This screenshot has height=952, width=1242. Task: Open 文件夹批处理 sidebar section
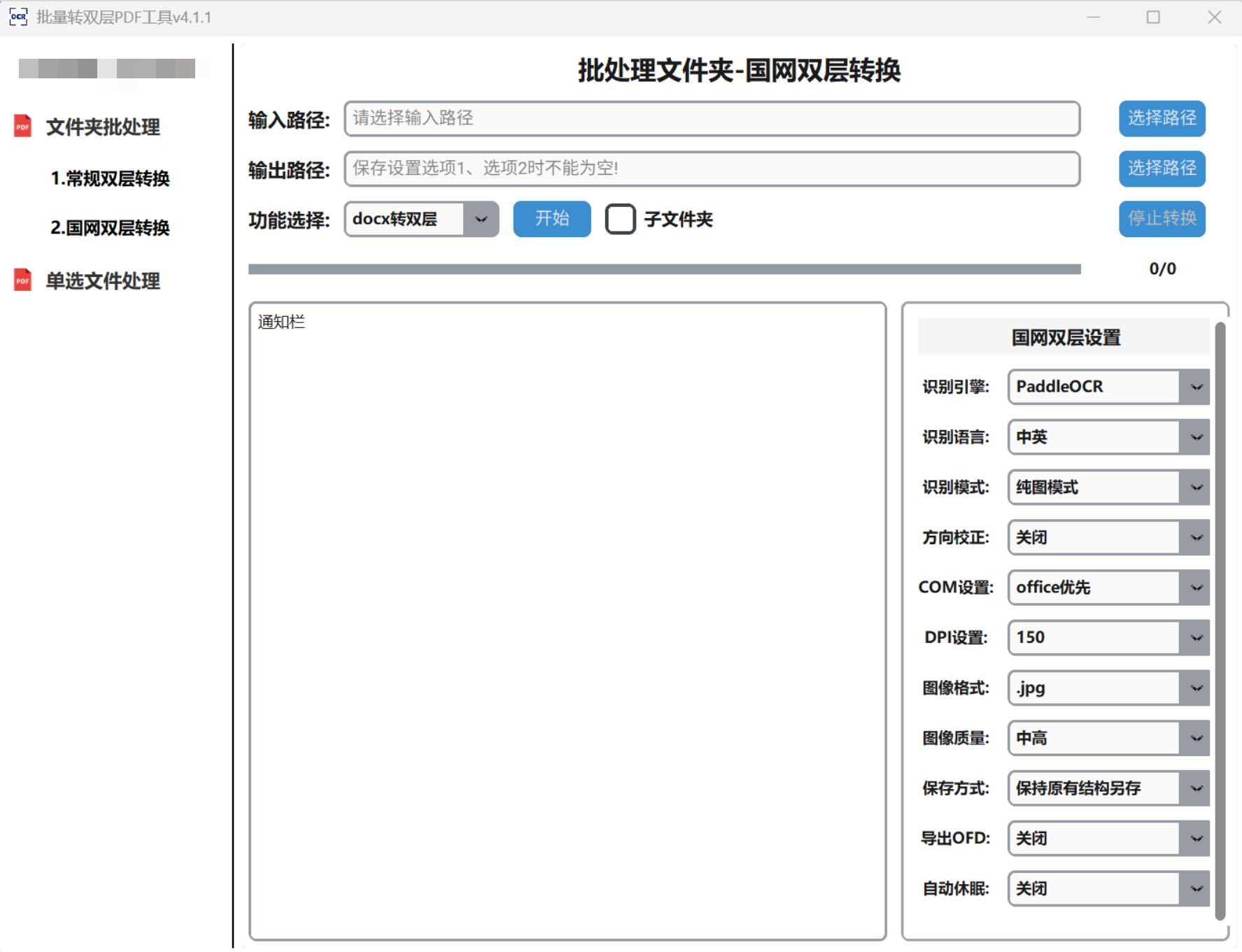pyautogui.click(x=103, y=127)
